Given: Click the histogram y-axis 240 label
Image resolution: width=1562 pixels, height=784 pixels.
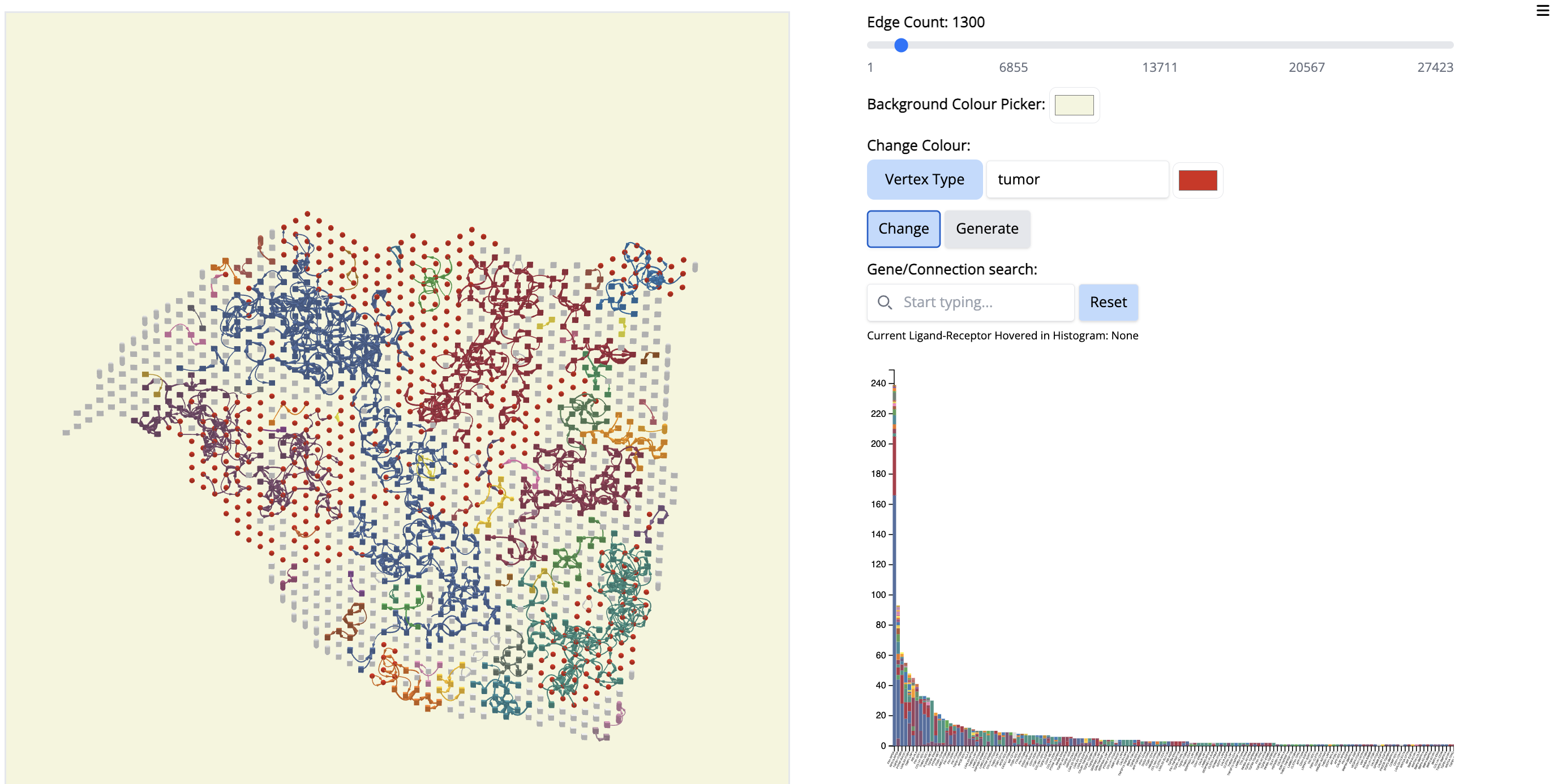Looking at the screenshot, I should tap(877, 383).
